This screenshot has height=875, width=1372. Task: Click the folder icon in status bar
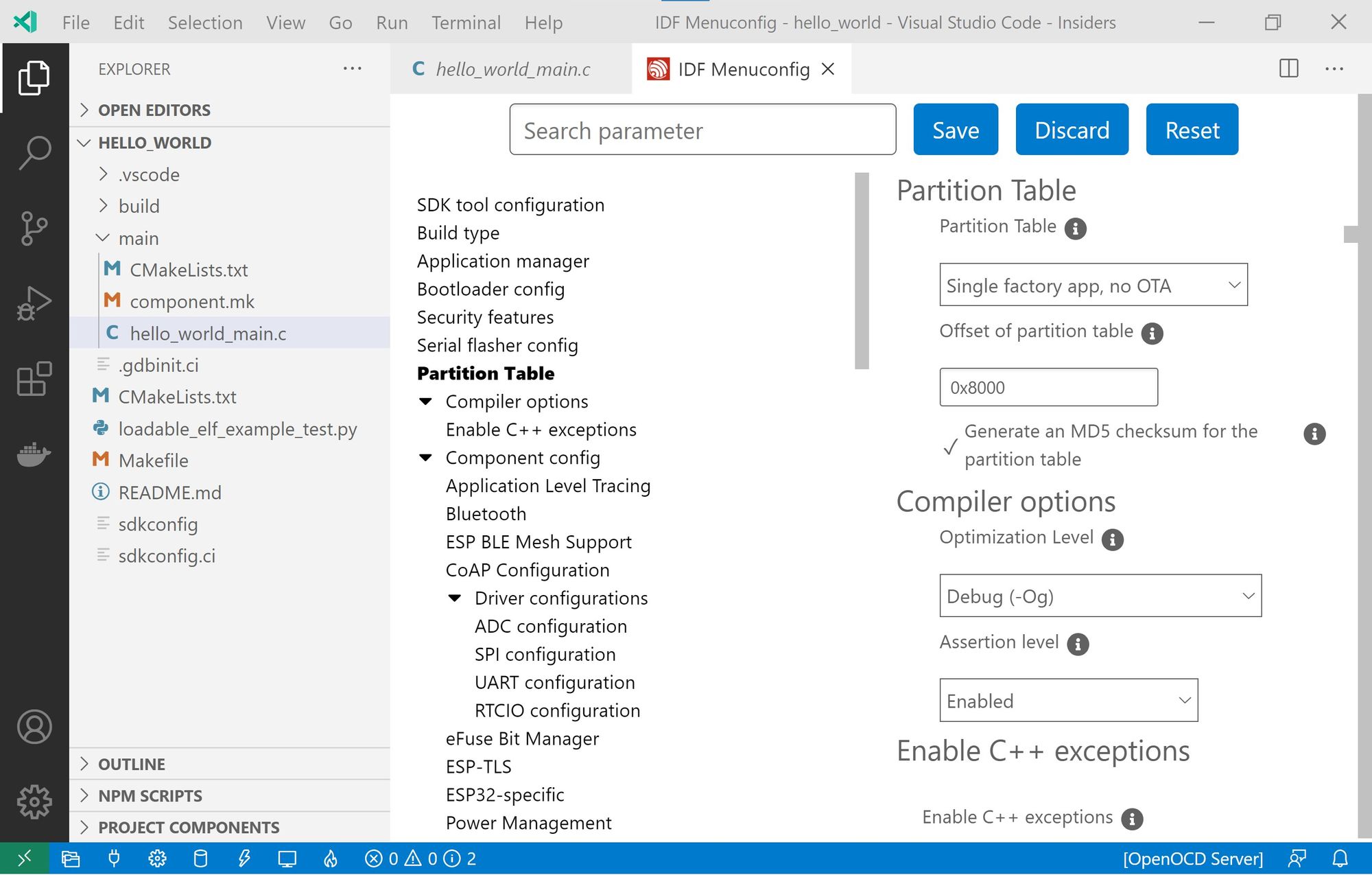point(71,859)
